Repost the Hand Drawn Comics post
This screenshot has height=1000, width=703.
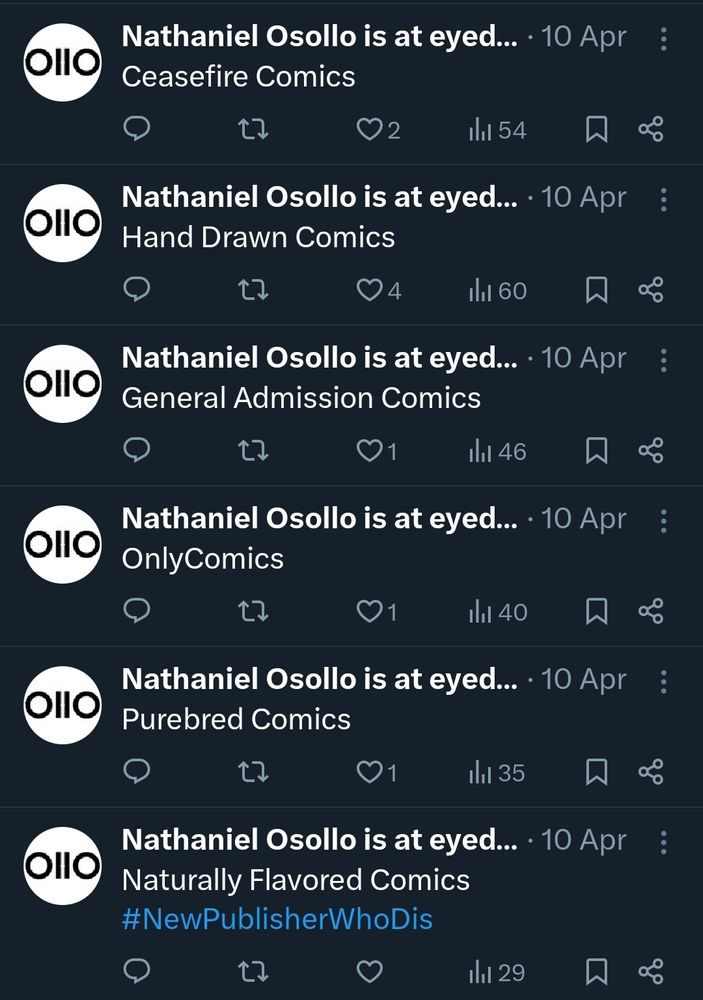pyautogui.click(x=254, y=291)
